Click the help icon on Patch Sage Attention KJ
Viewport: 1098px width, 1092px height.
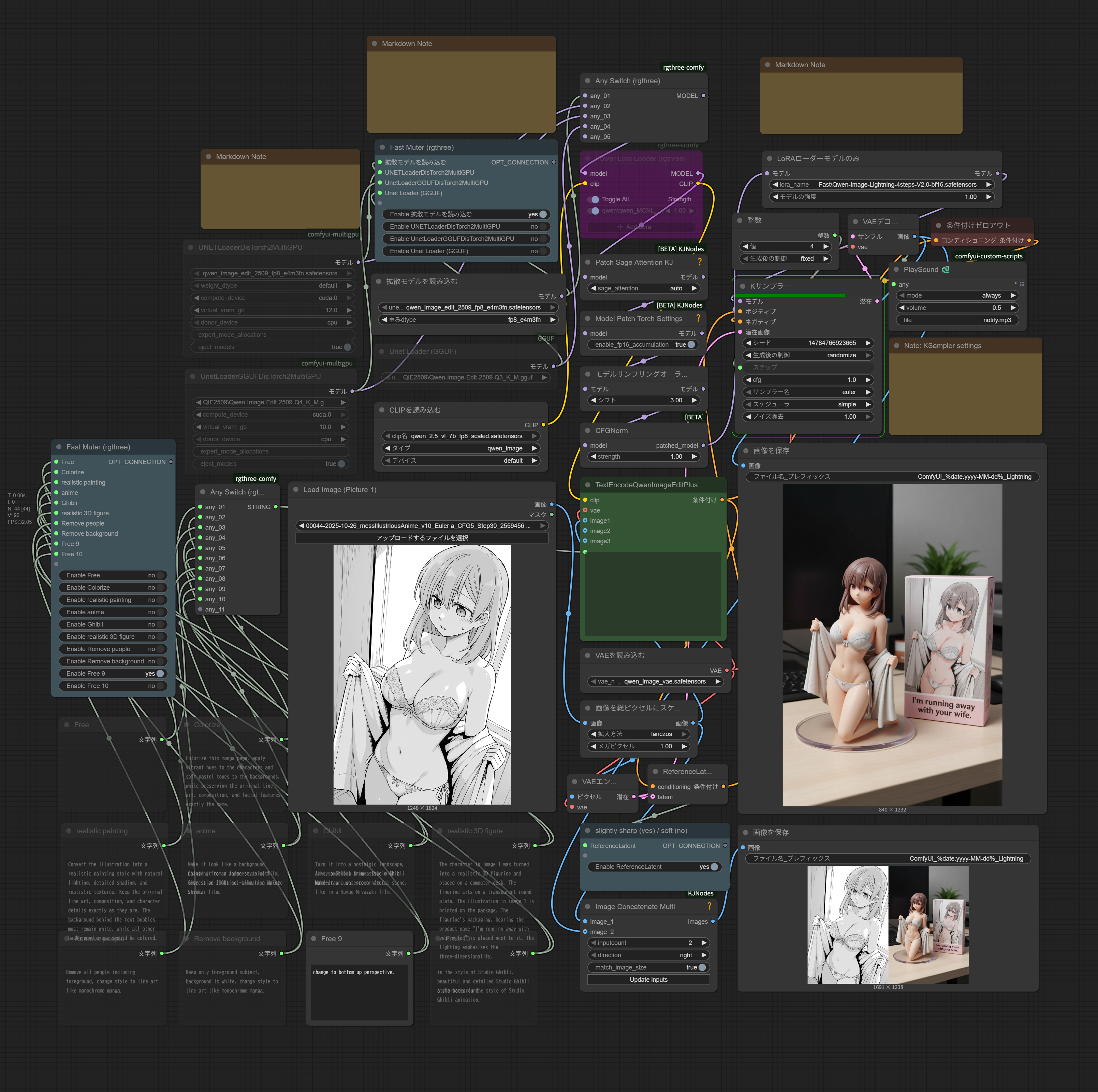[699, 262]
